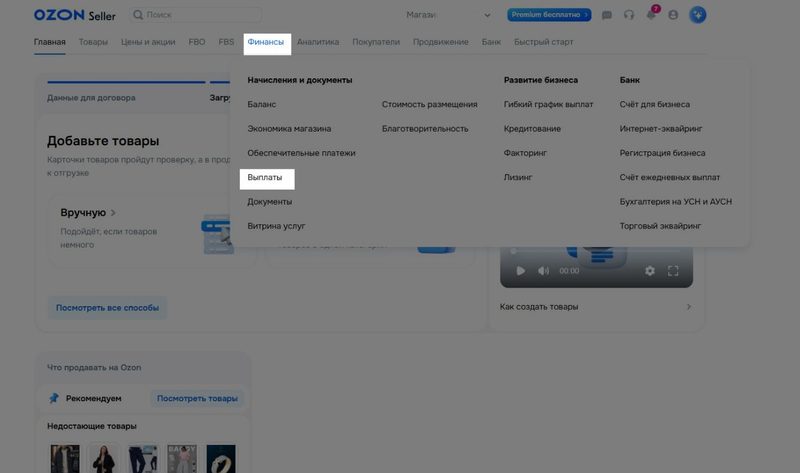Screen dimensions: 800x473
Task: Select Регистрация бизнеса menu item
Action: (662, 153)
